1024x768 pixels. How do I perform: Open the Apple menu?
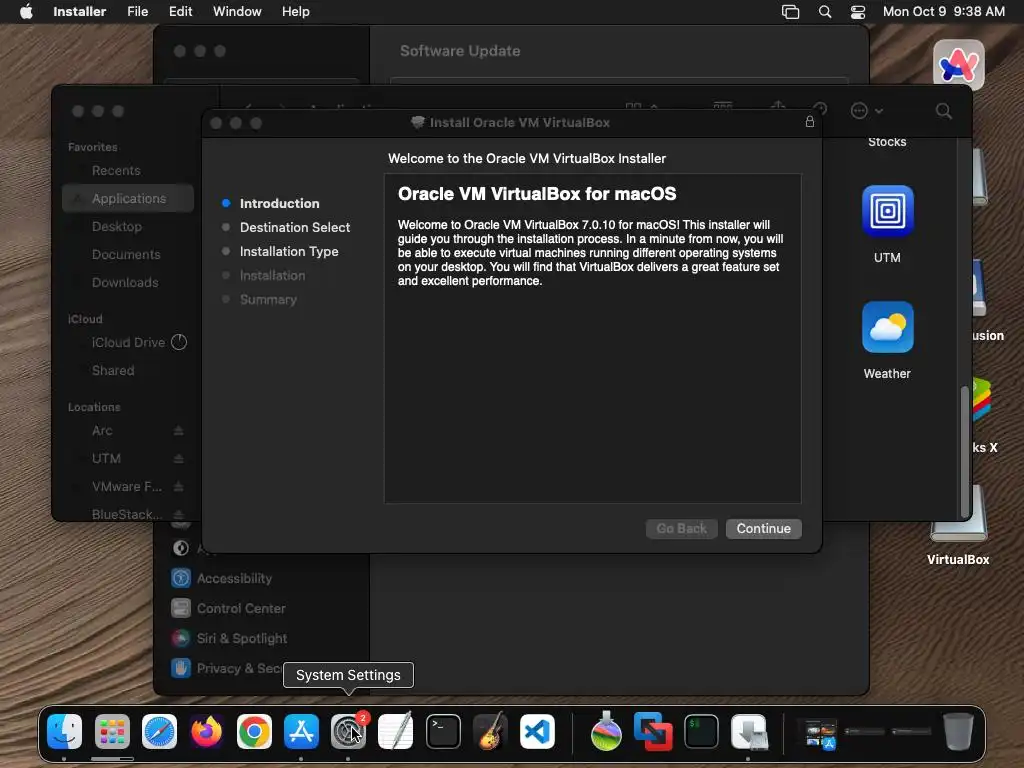[26, 12]
